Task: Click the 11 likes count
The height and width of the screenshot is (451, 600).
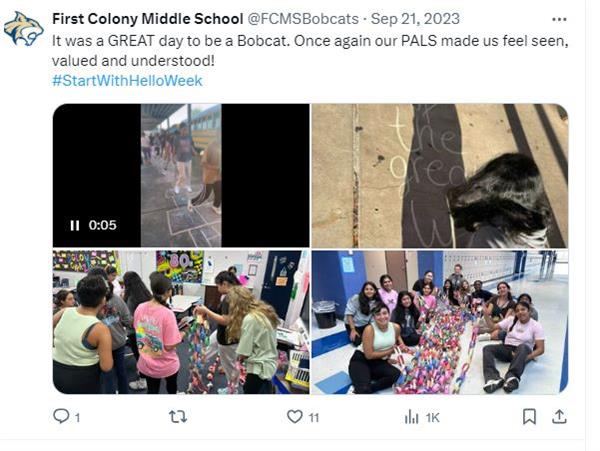Action: [314, 417]
